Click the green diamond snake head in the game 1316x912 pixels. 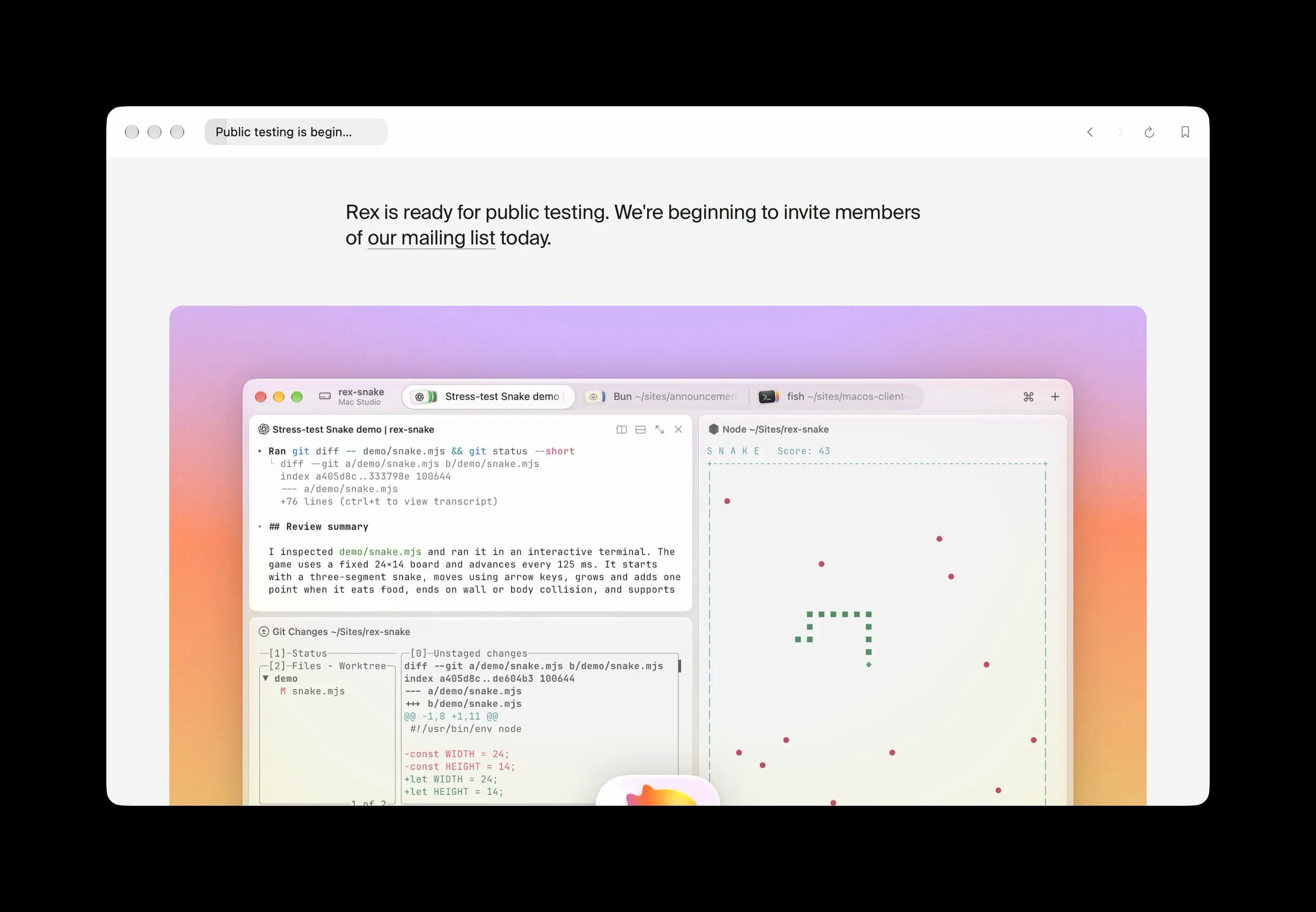(x=868, y=665)
